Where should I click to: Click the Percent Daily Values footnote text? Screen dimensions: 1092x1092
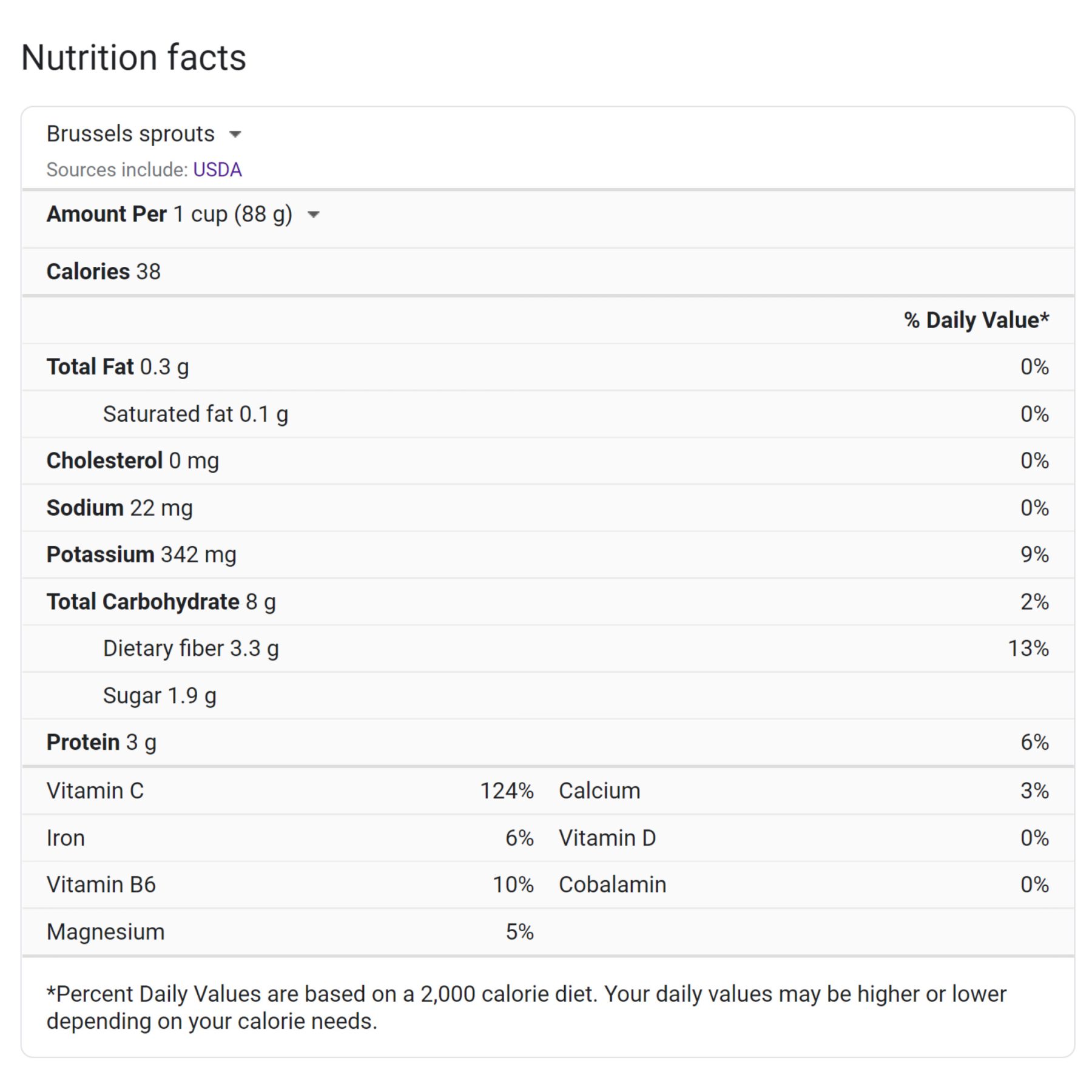pyautogui.click(x=527, y=1007)
